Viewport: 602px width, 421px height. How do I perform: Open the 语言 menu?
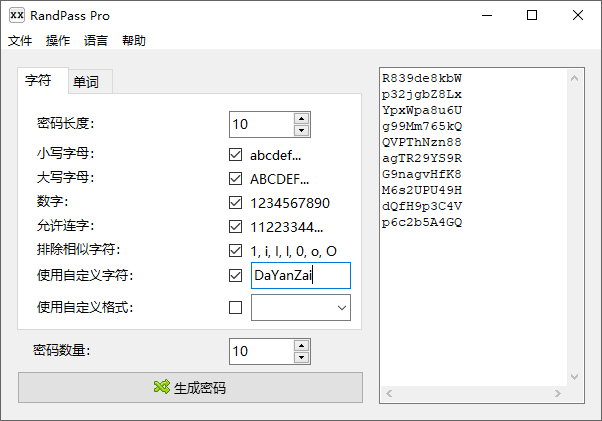pos(96,40)
